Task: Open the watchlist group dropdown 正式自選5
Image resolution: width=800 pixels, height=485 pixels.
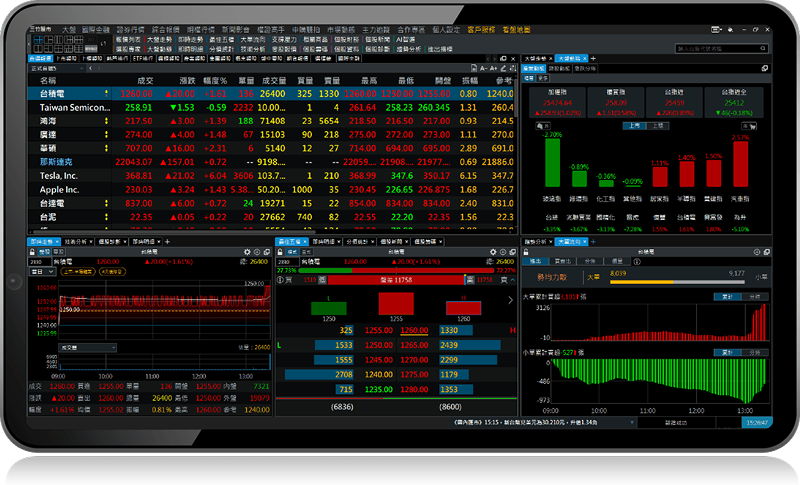Action: point(56,68)
